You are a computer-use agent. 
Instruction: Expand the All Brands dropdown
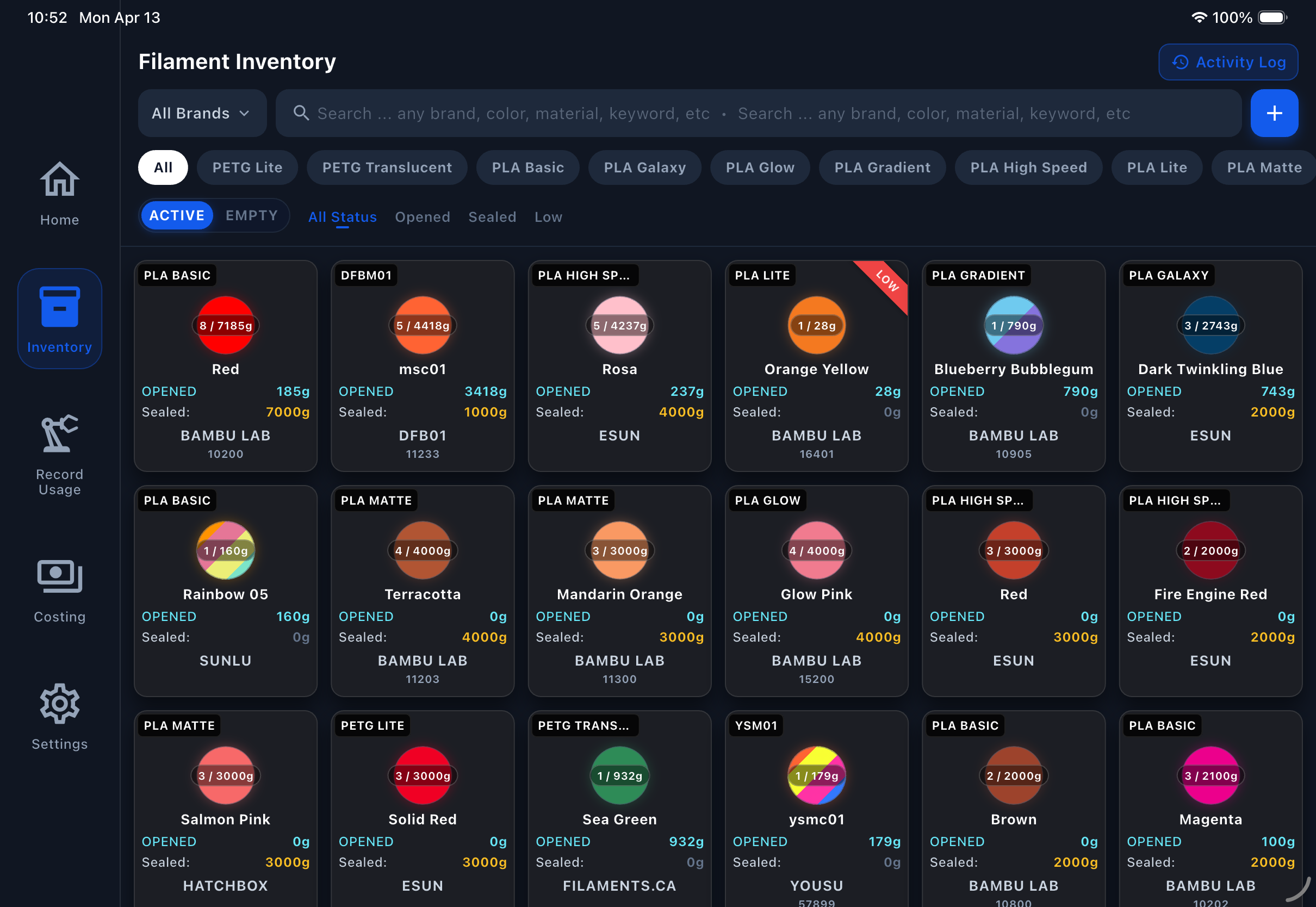pos(202,113)
